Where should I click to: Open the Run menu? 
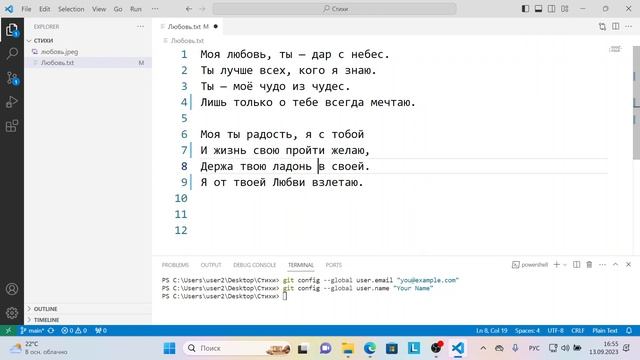(136, 9)
